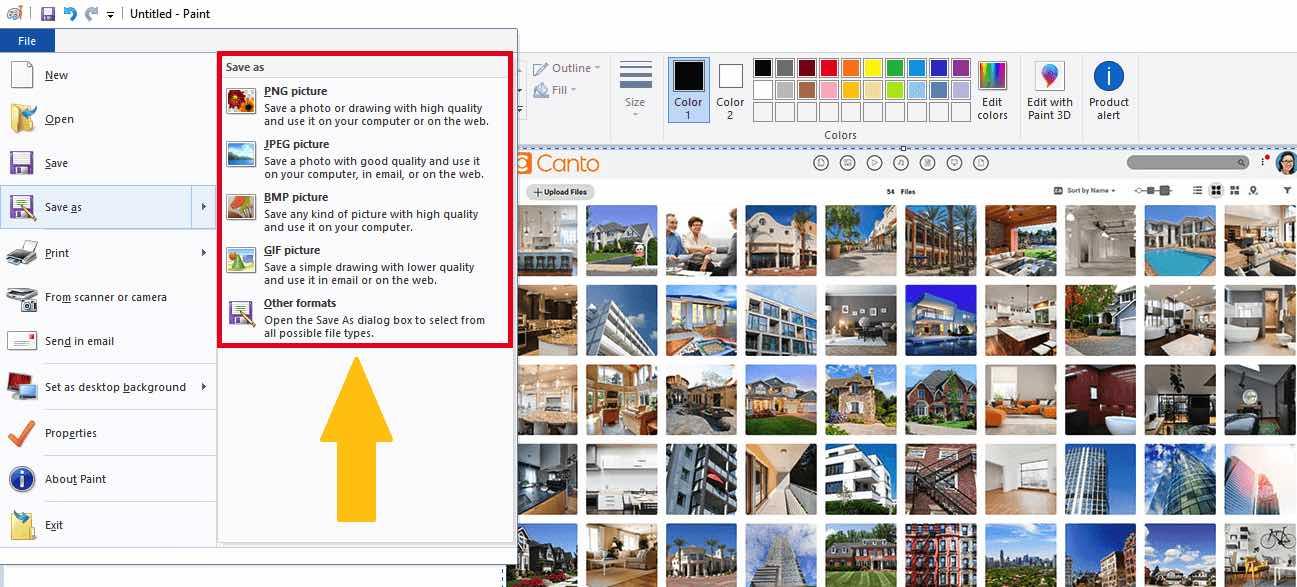Select Color 1 black swatch box
Image resolution: width=1297 pixels, height=587 pixels.
(x=688, y=77)
